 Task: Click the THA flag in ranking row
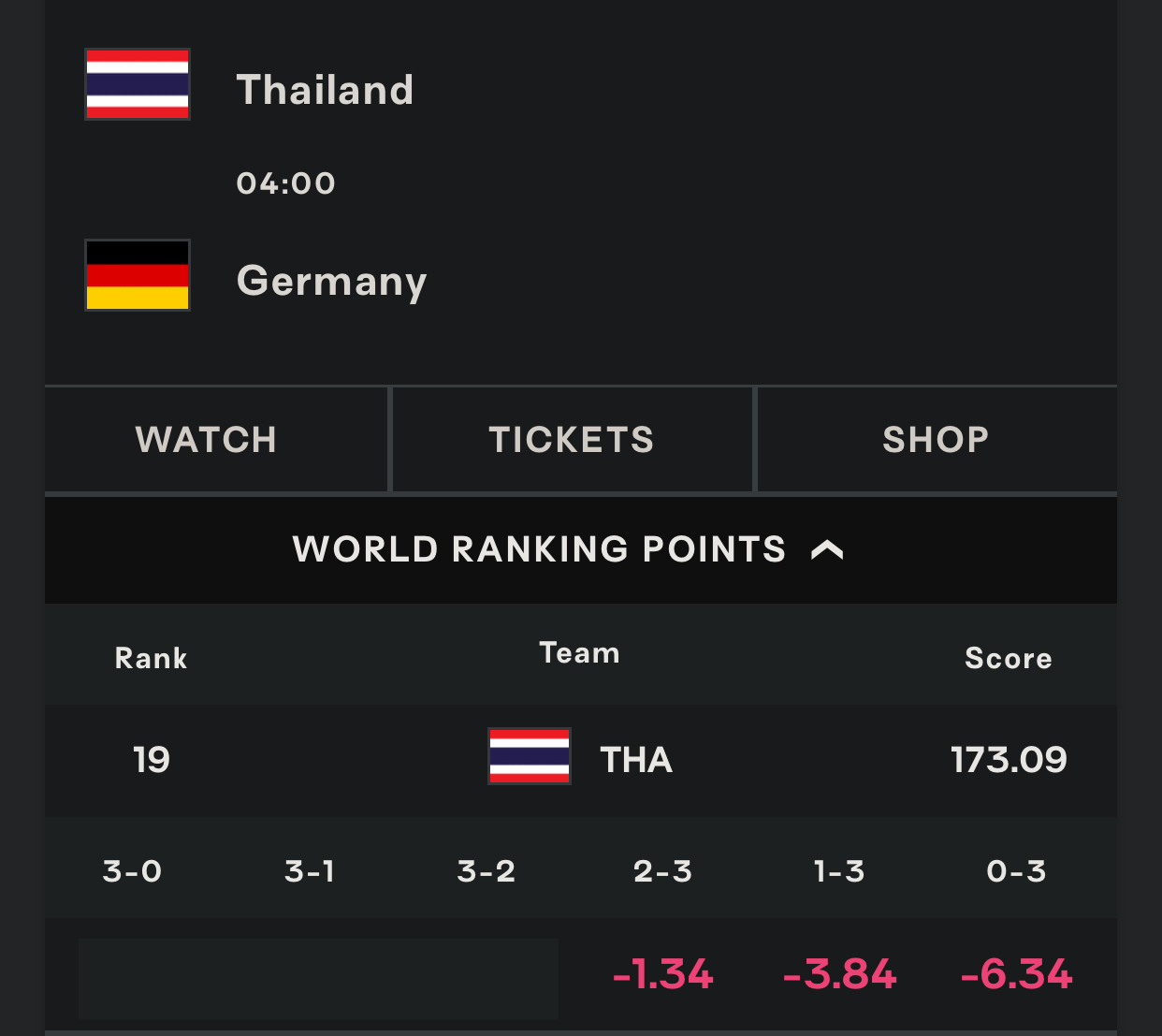530,756
